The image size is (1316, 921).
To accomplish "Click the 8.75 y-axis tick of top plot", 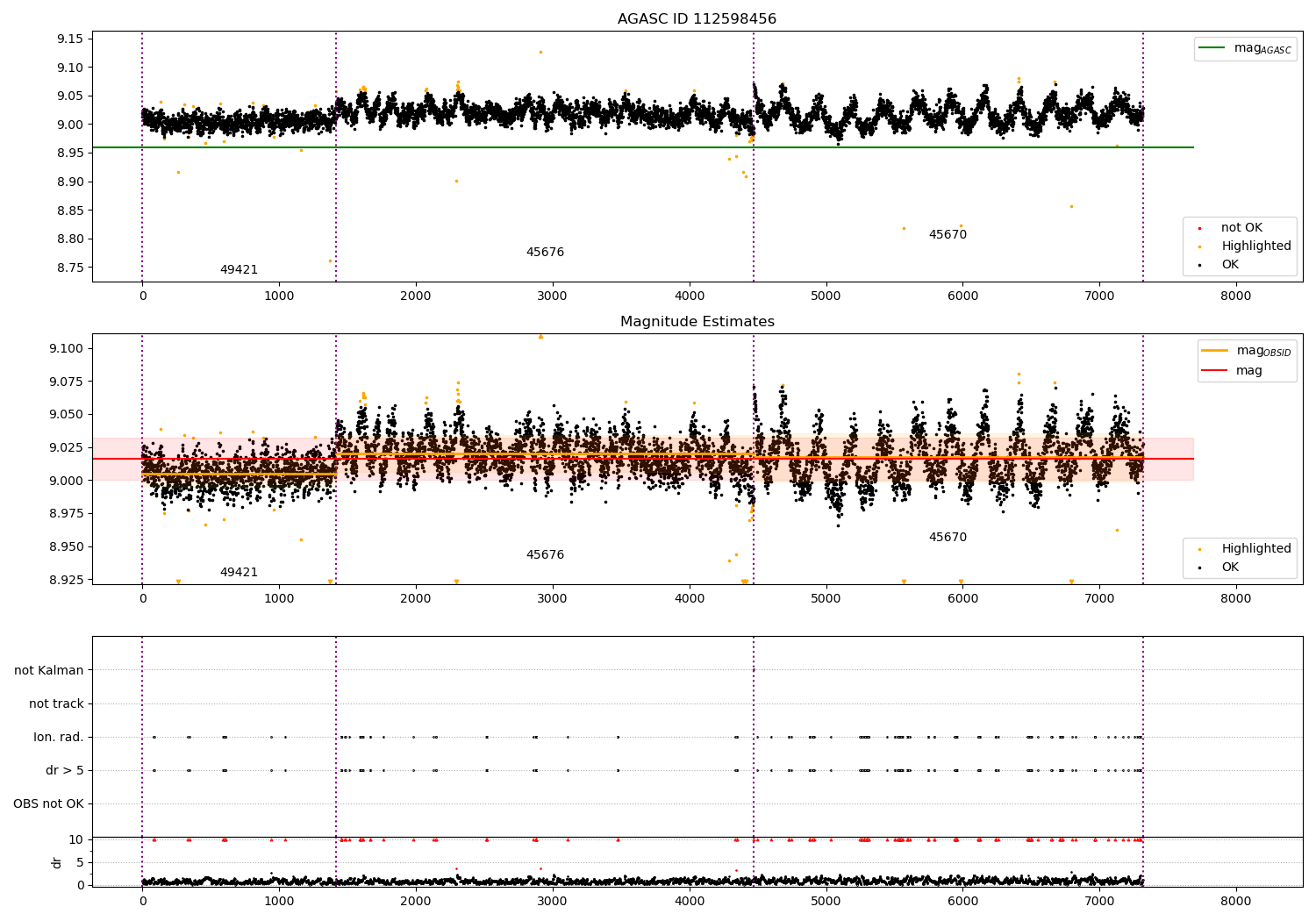I will click(x=70, y=268).
